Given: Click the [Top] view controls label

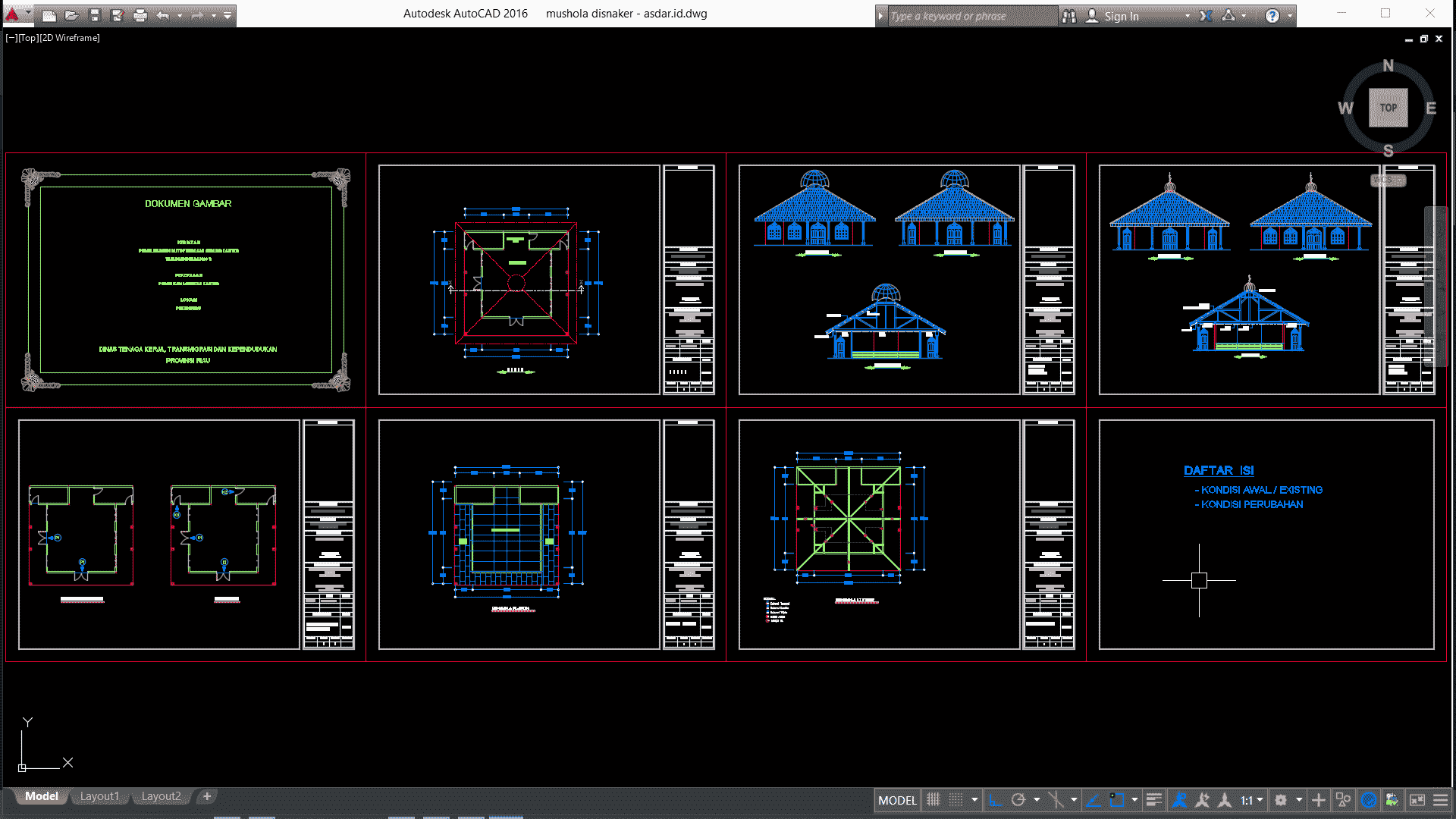Looking at the screenshot, I should click(x=28, y=38).
